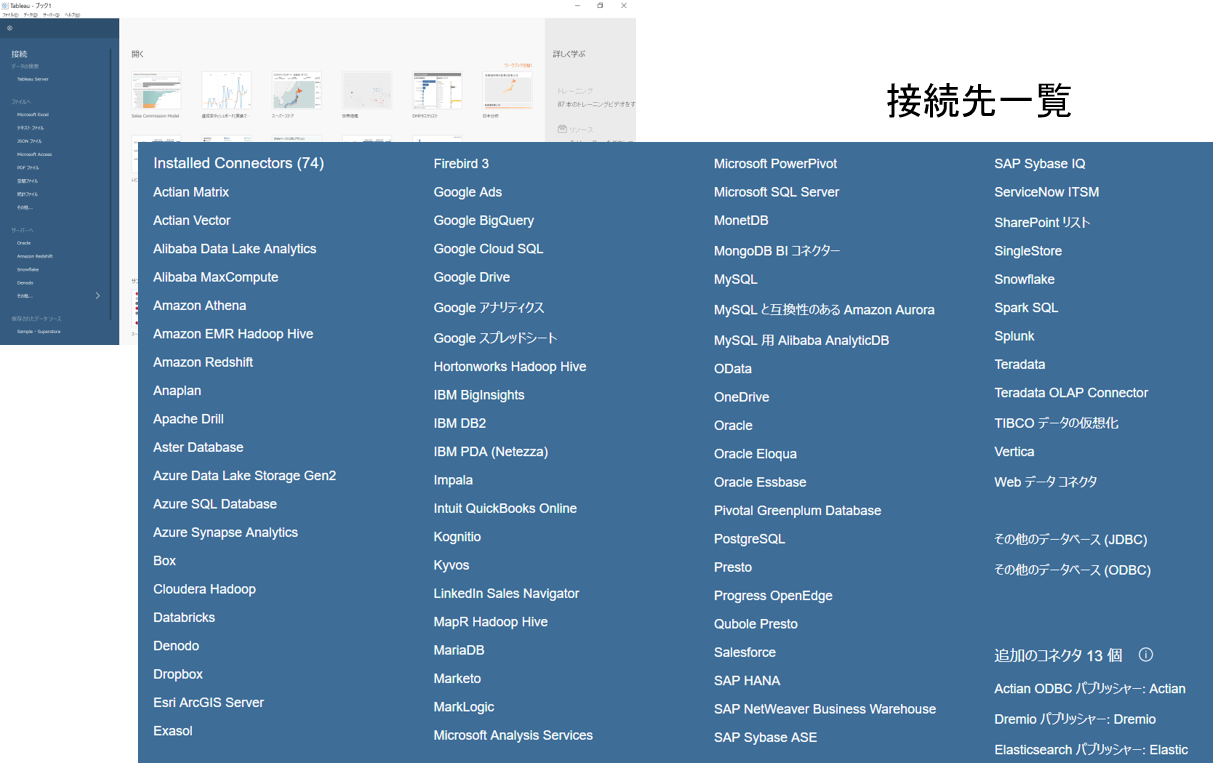Screen dimensions: 1213x763
Task: Select the Box connector
Action: click(165, 561)
